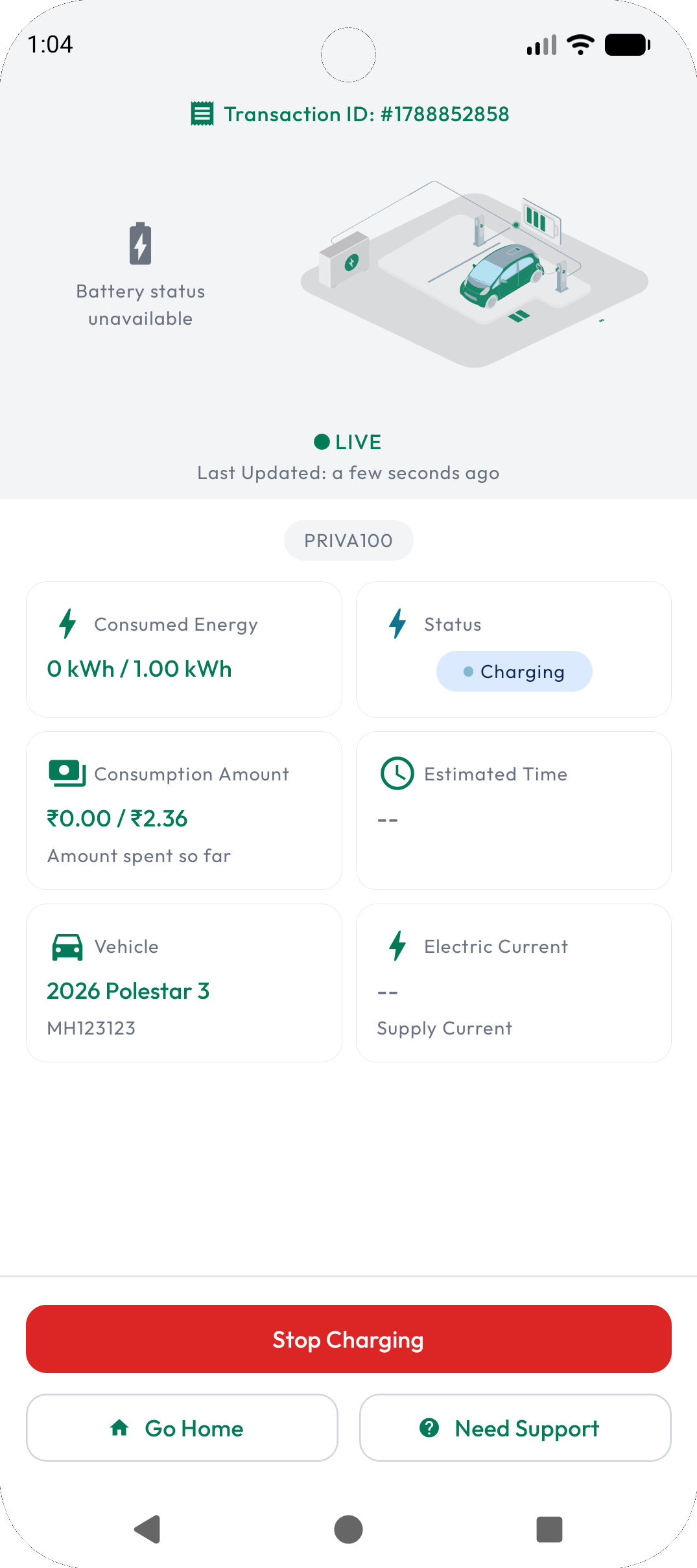Open the PRIVA100 charger chip
This screenshot has height=1568, width=697.
[x=348, y=540]
